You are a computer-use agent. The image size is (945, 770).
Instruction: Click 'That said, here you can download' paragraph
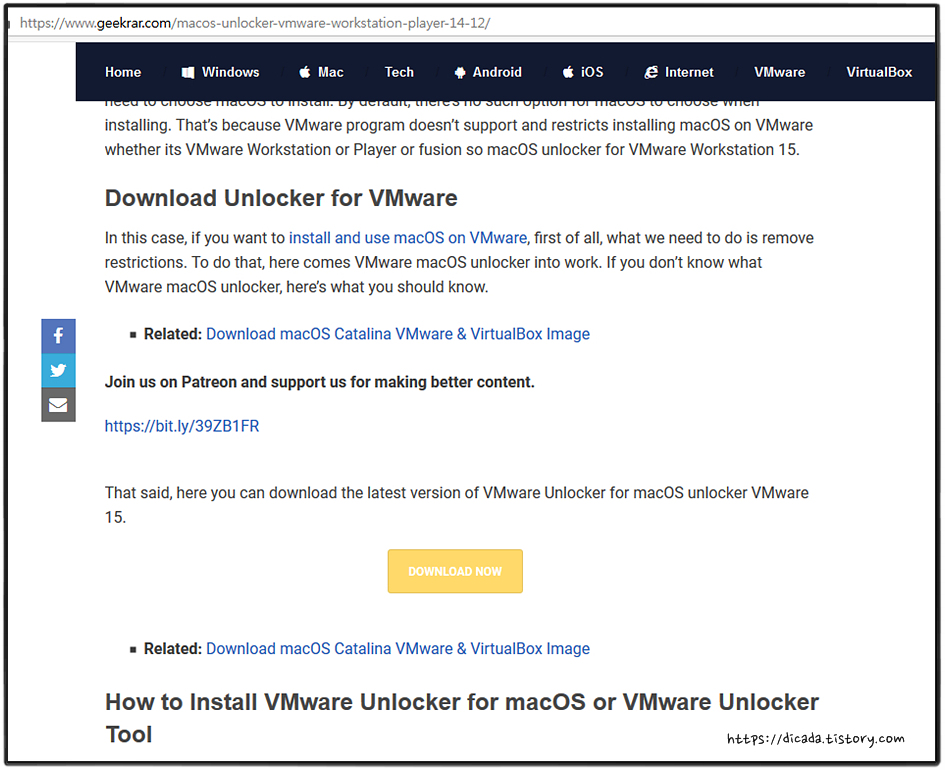pyautogui.click(x=457, y=505)
